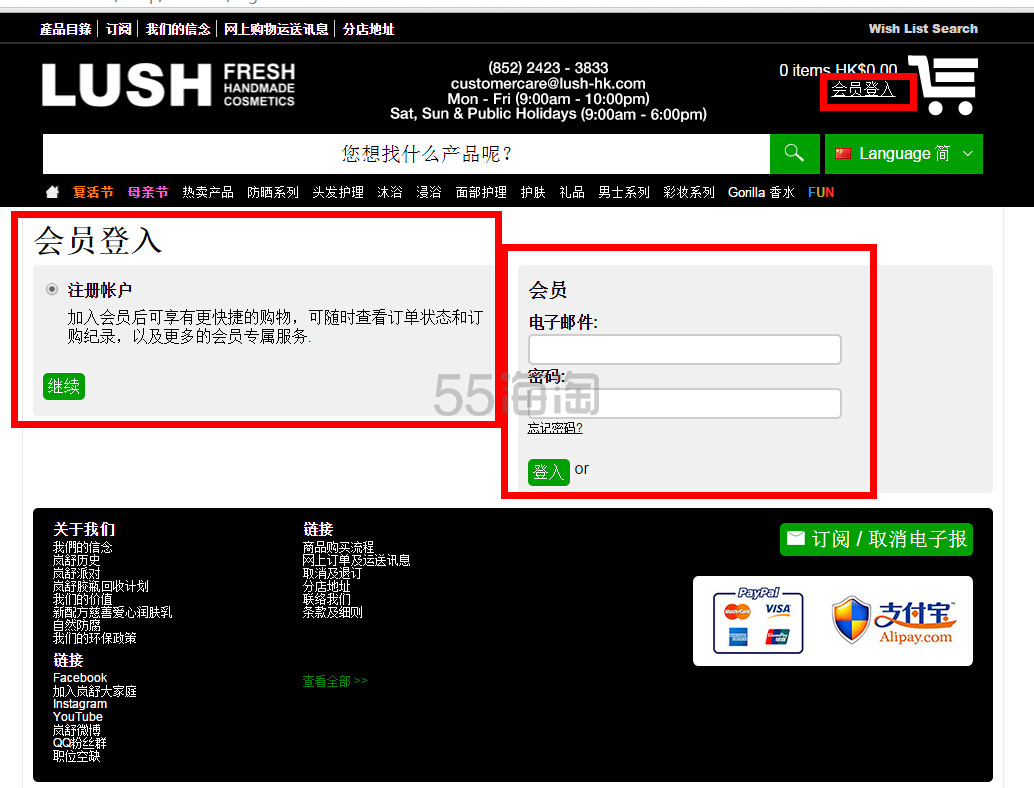Focus the product search field
Screen dimensions: 1034x788
point(406,154)
